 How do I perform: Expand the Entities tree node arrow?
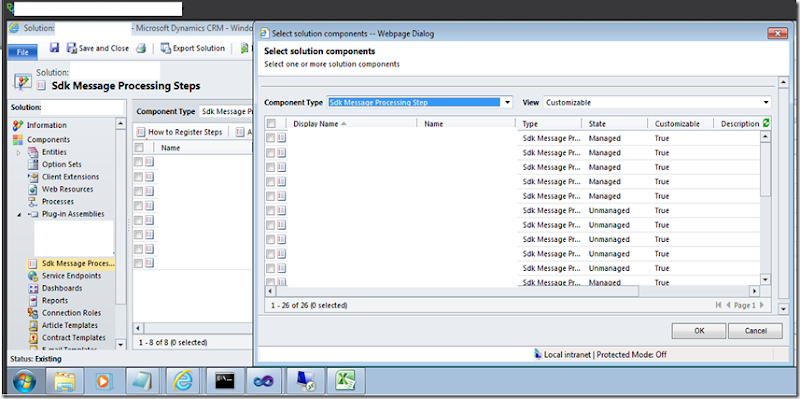pos(19,152)
